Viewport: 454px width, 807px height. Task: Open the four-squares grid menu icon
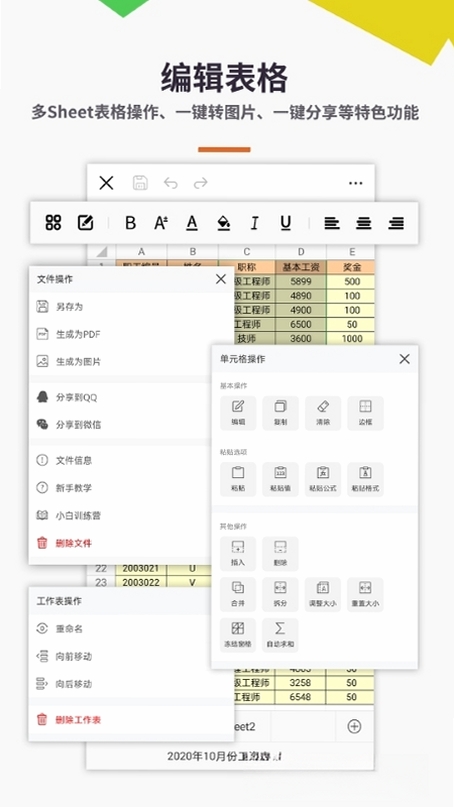pyautogui.click(x=53, y=223)
